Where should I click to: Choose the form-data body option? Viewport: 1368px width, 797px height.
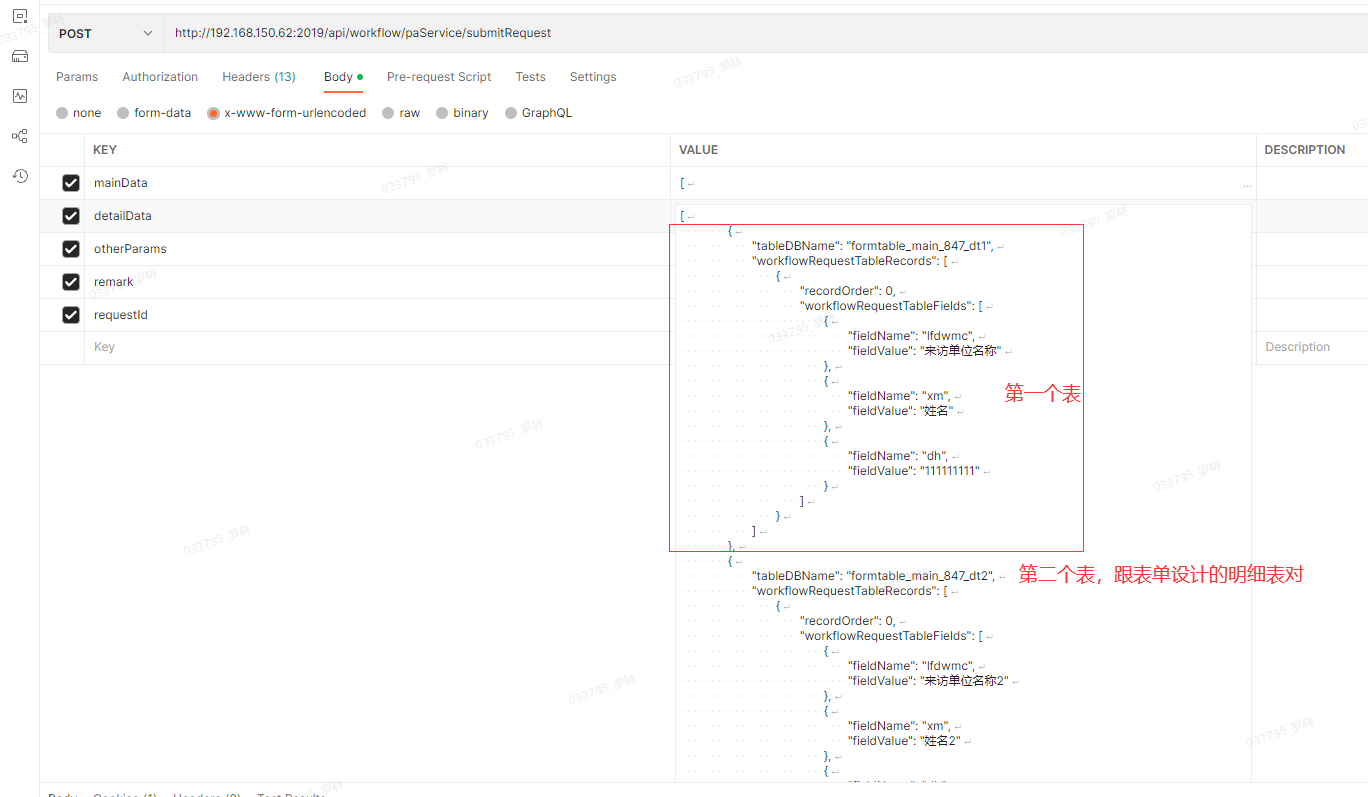[x=123, y=113]
